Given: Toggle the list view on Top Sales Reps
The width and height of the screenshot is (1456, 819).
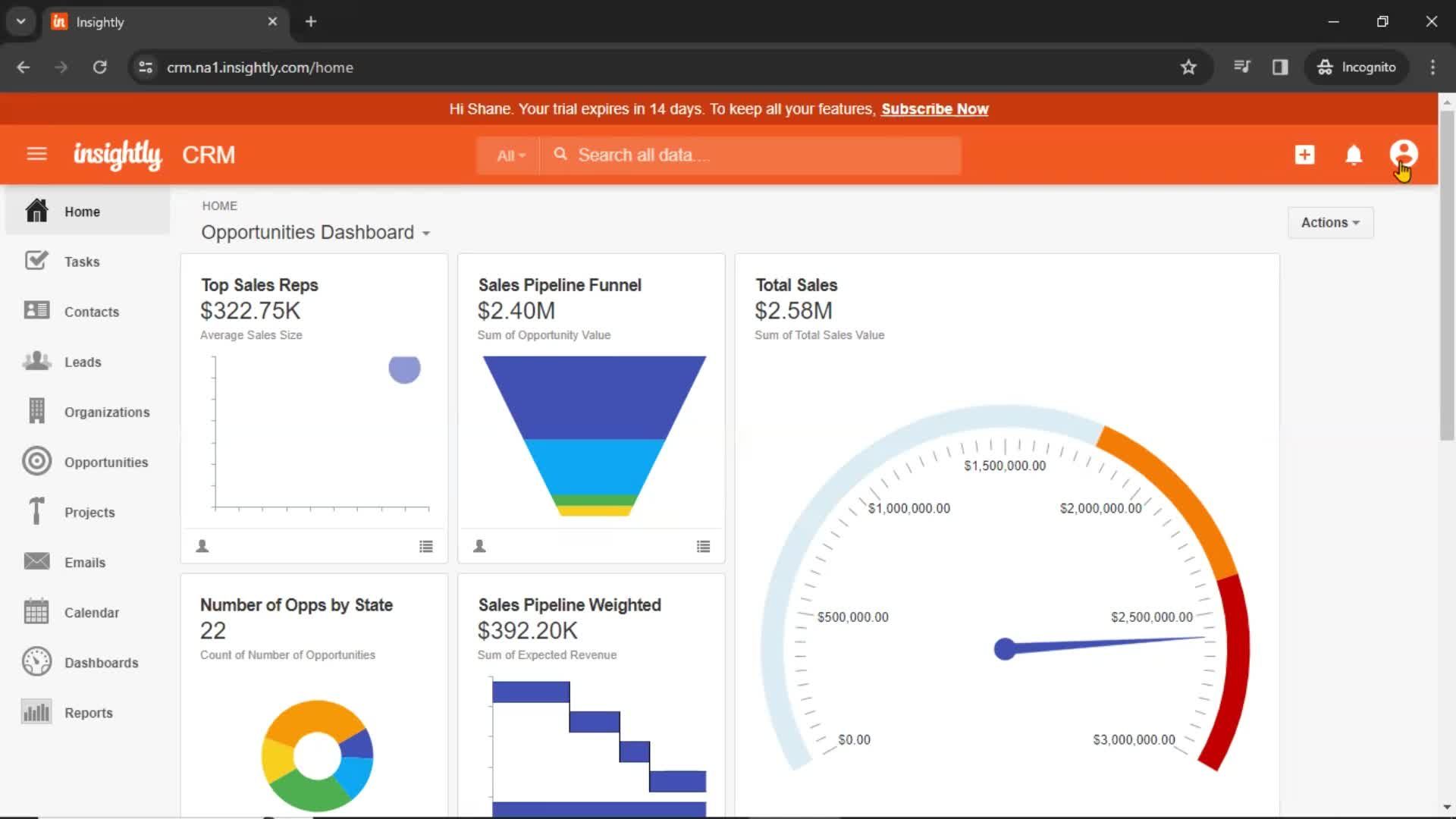Looking at the screenshot, I should [x=426, y=546].
